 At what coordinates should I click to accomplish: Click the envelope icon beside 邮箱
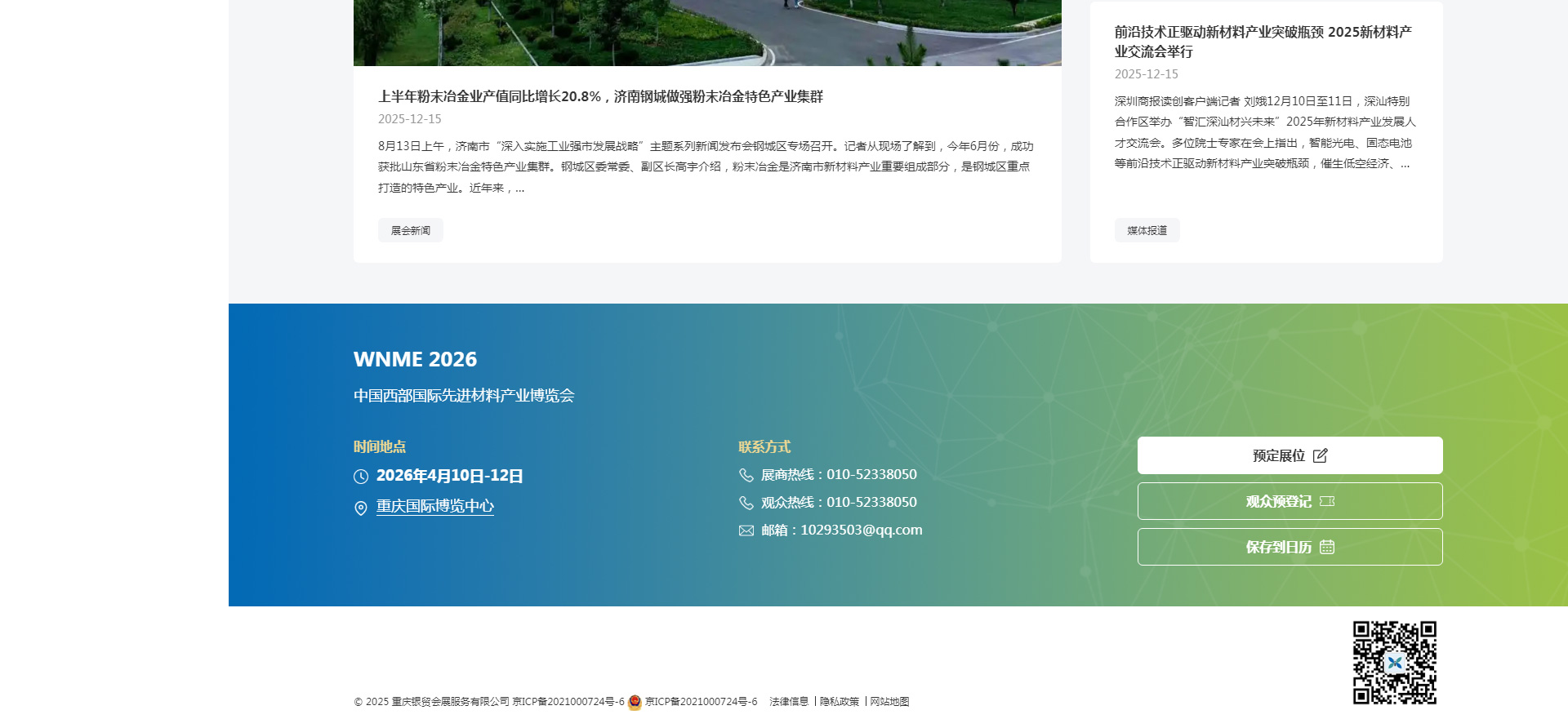click(746, 530)
